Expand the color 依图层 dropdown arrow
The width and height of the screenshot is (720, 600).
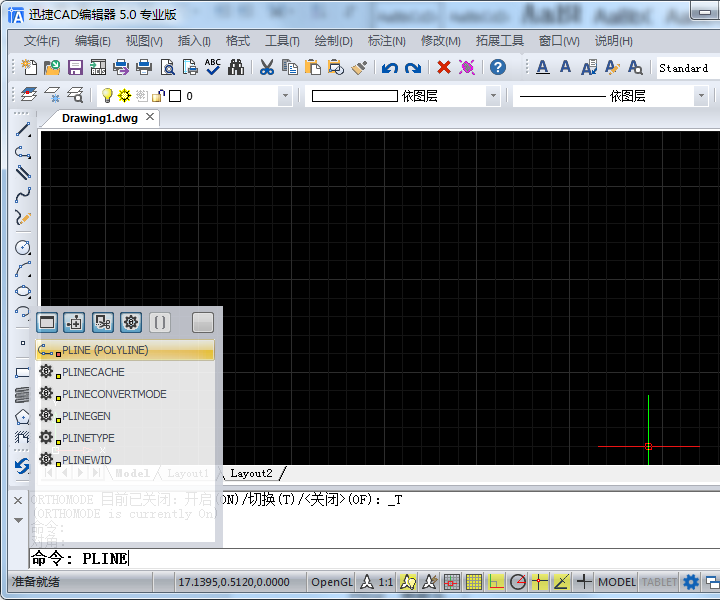[x=493, y=95]
